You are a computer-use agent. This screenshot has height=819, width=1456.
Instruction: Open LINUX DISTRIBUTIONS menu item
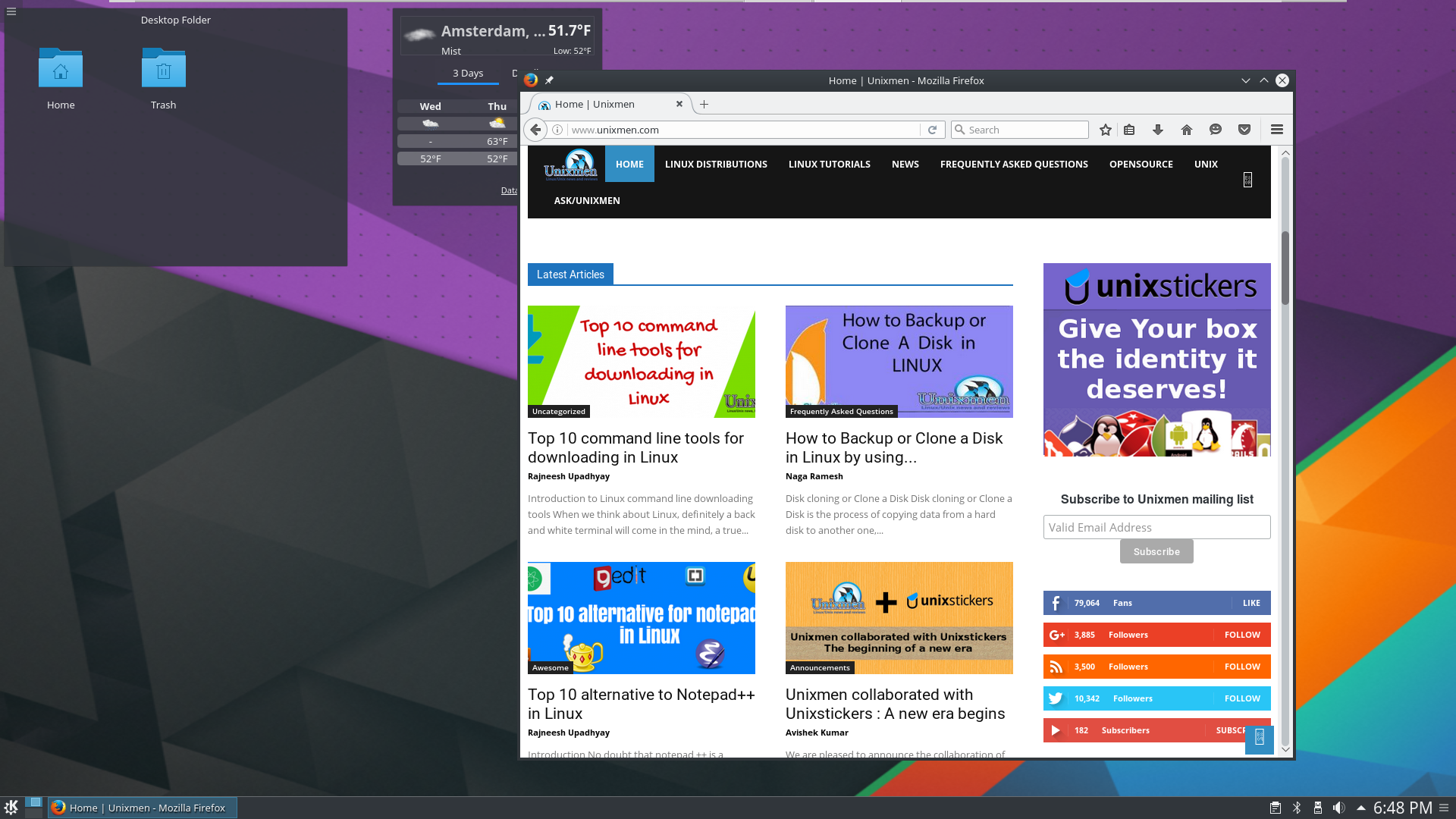click(716, 164)
